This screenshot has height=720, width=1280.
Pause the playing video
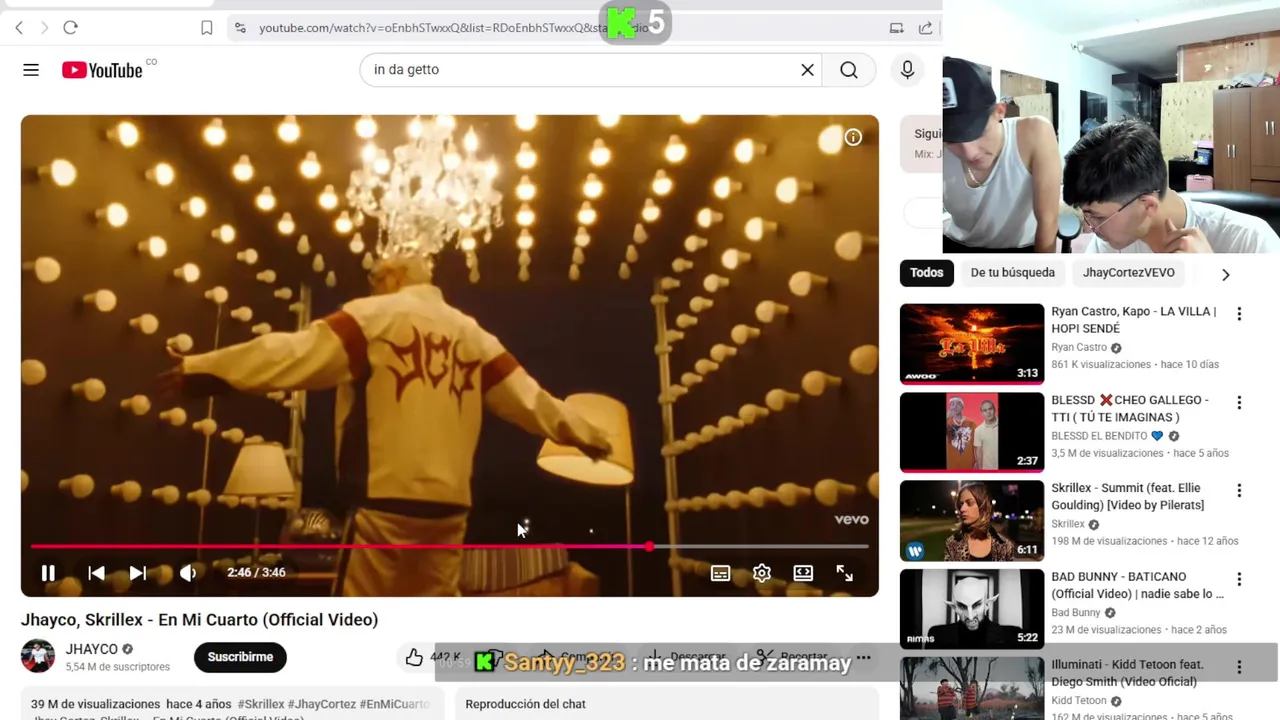coord(48,573)
